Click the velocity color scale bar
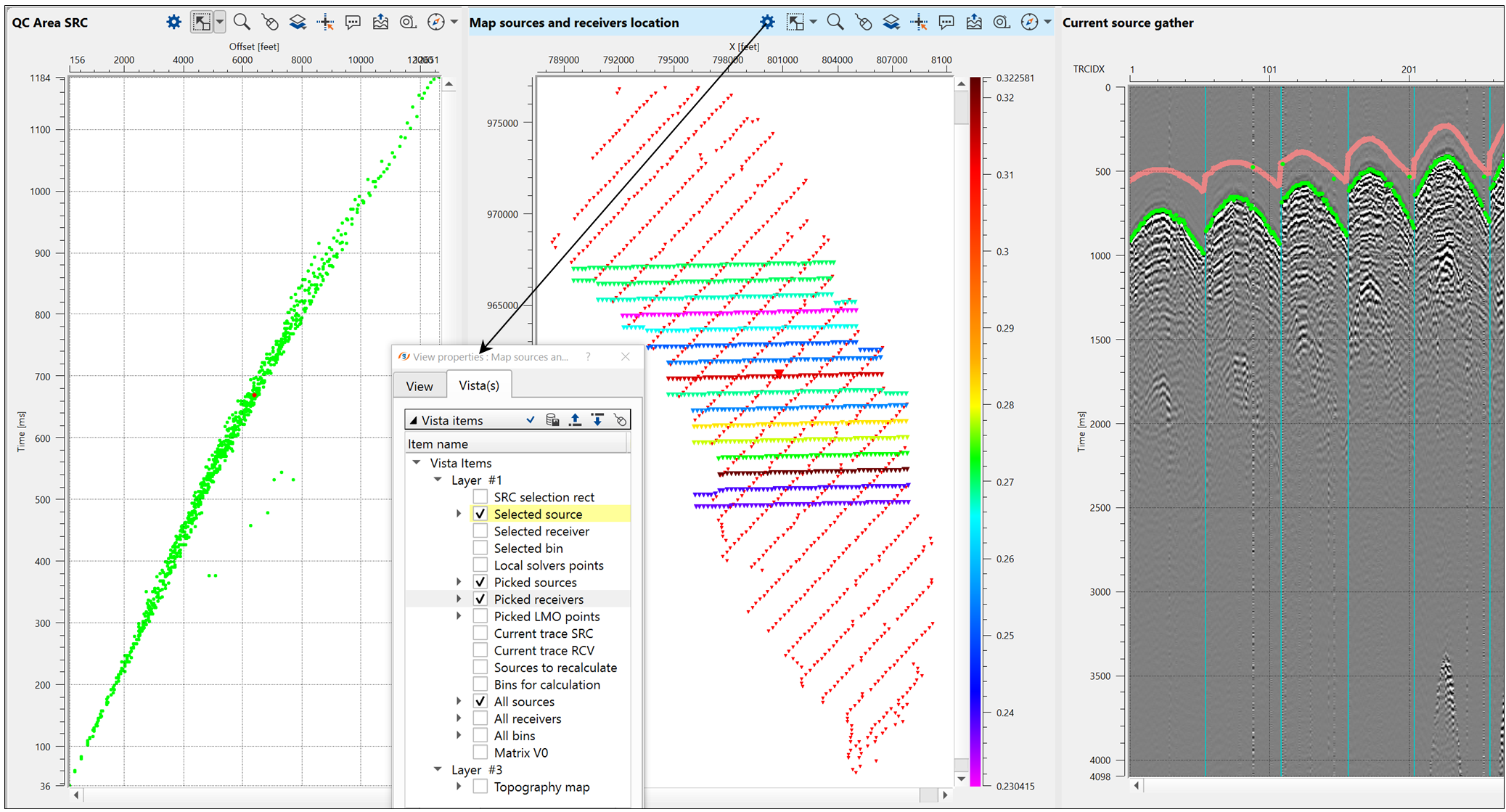 point(975,431)
